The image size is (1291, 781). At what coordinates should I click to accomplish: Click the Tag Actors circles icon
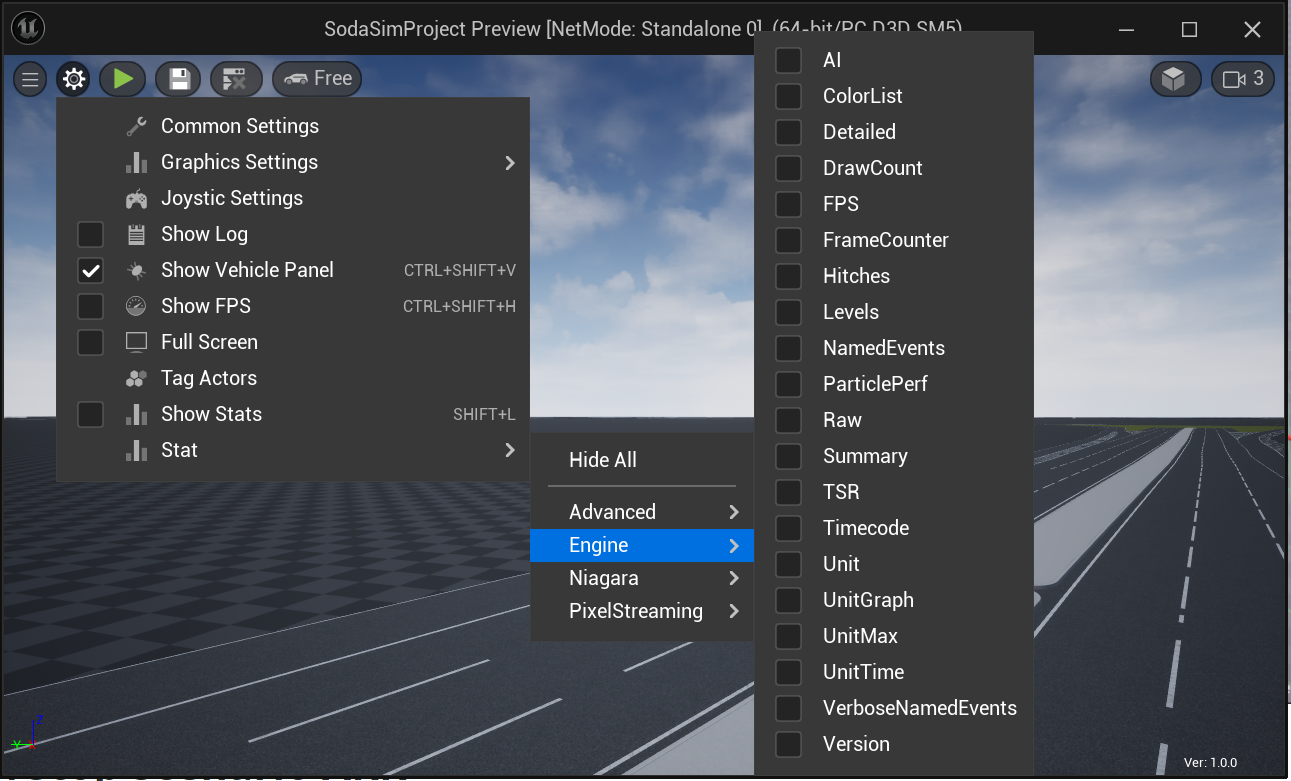pos(137,378)
